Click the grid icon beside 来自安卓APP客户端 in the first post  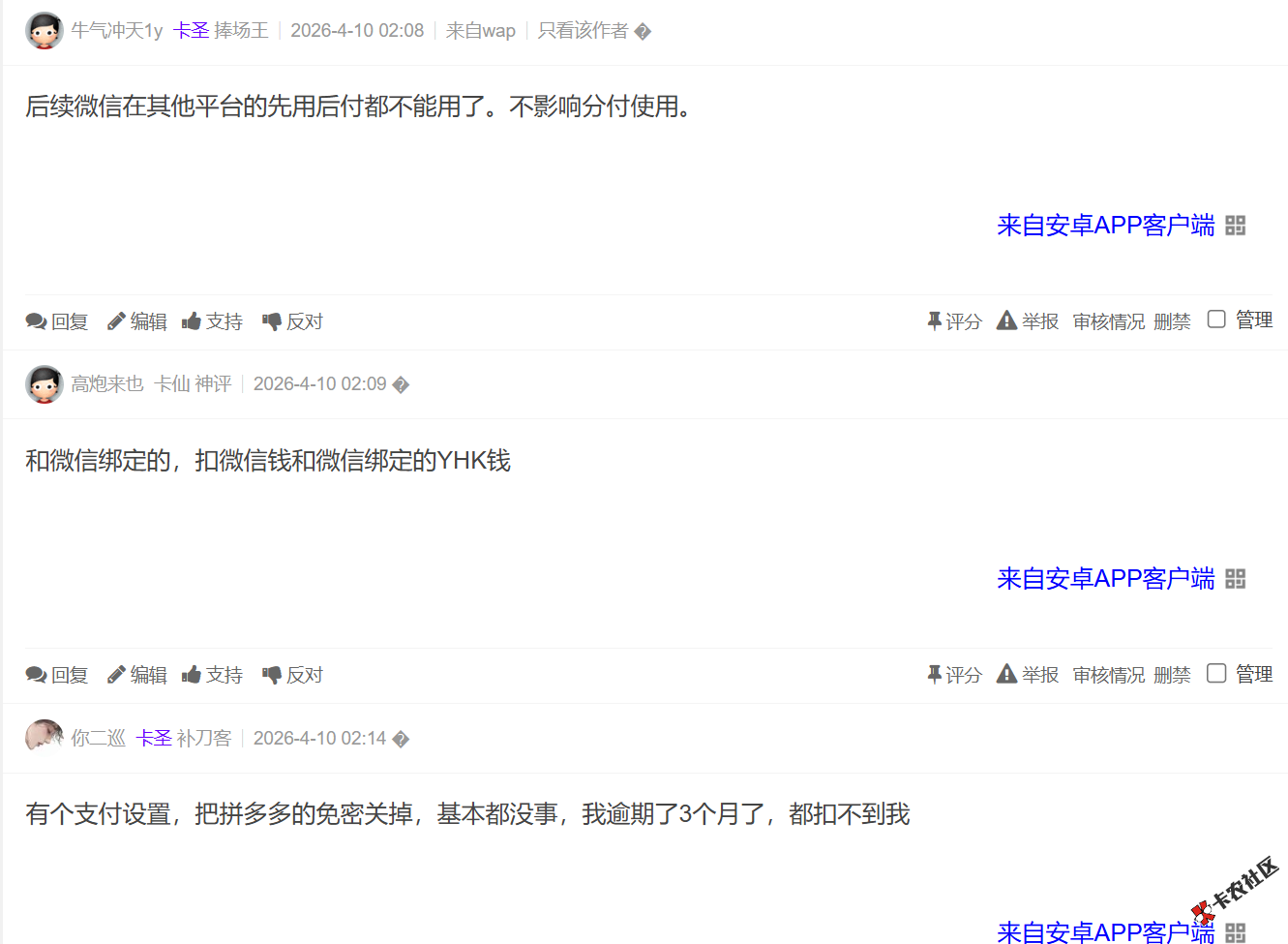[x=1236, y=225]
